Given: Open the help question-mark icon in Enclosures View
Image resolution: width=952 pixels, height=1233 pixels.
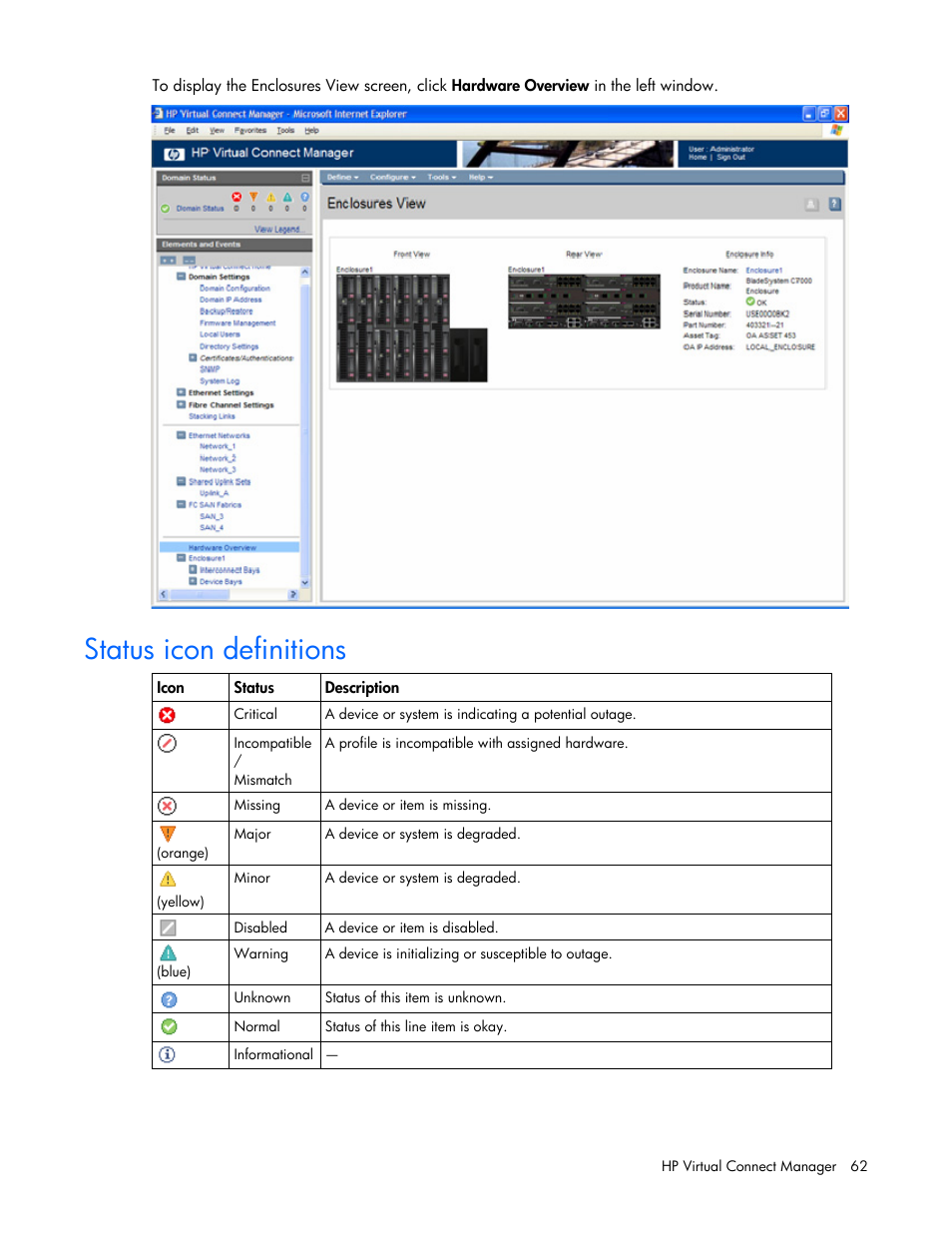Looking at the screenshot, I should tap(834, 204).
